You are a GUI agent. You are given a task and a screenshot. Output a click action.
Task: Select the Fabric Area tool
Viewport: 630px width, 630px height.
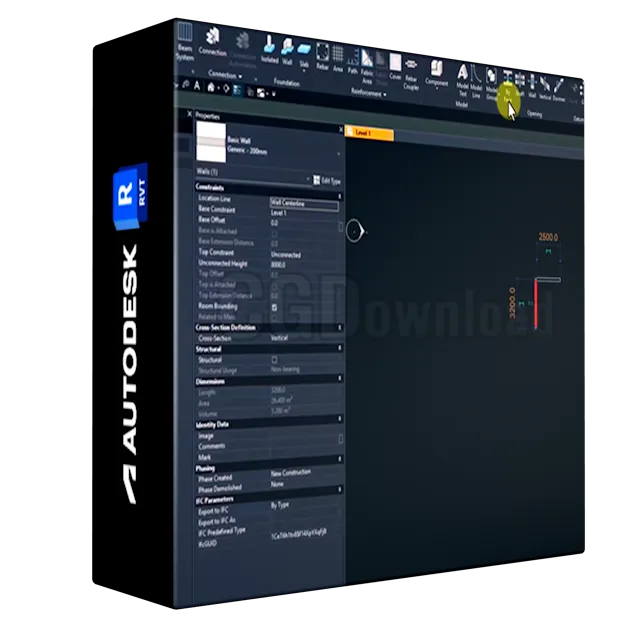[x=367, y=67]
